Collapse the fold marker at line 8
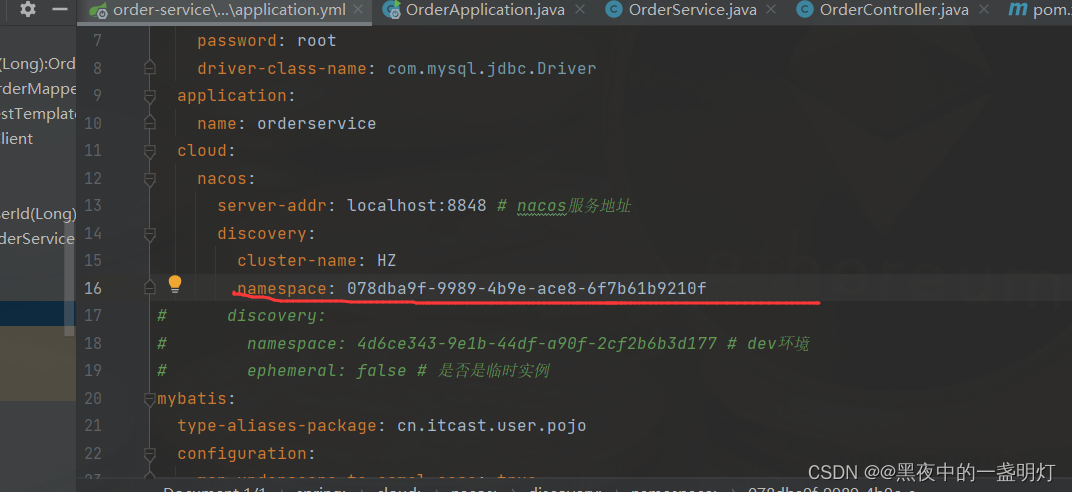 tap(150, 68)
